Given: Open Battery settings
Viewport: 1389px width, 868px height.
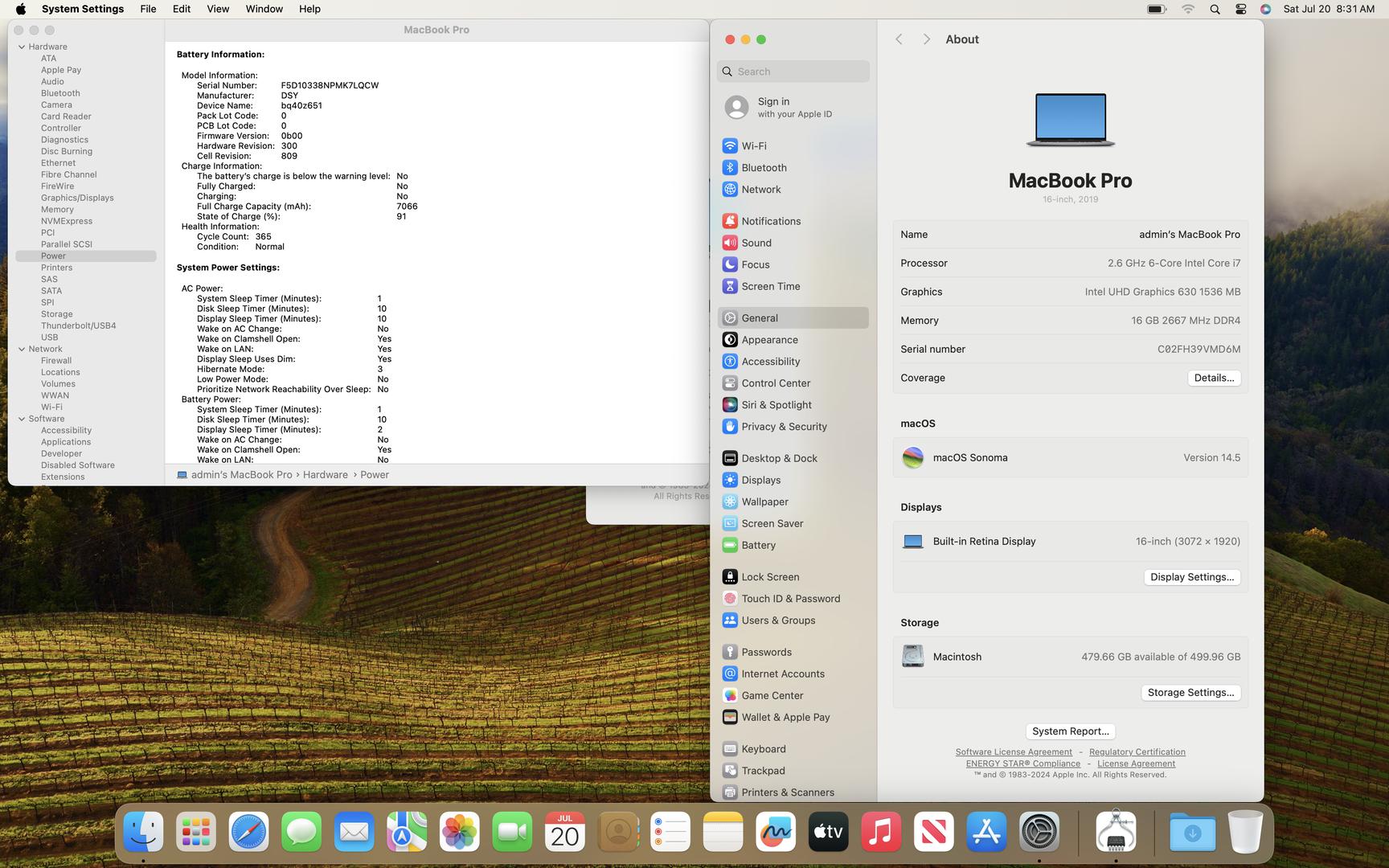Looking at the screenshot, I should 793,545.
